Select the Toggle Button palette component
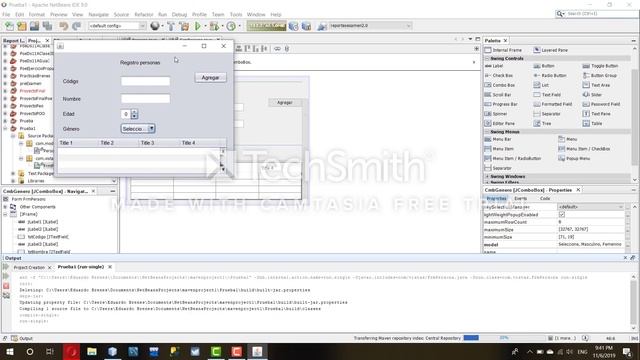The height and width of the screenshot is (360, 640). pyautogui.click(x=600, y=66)
